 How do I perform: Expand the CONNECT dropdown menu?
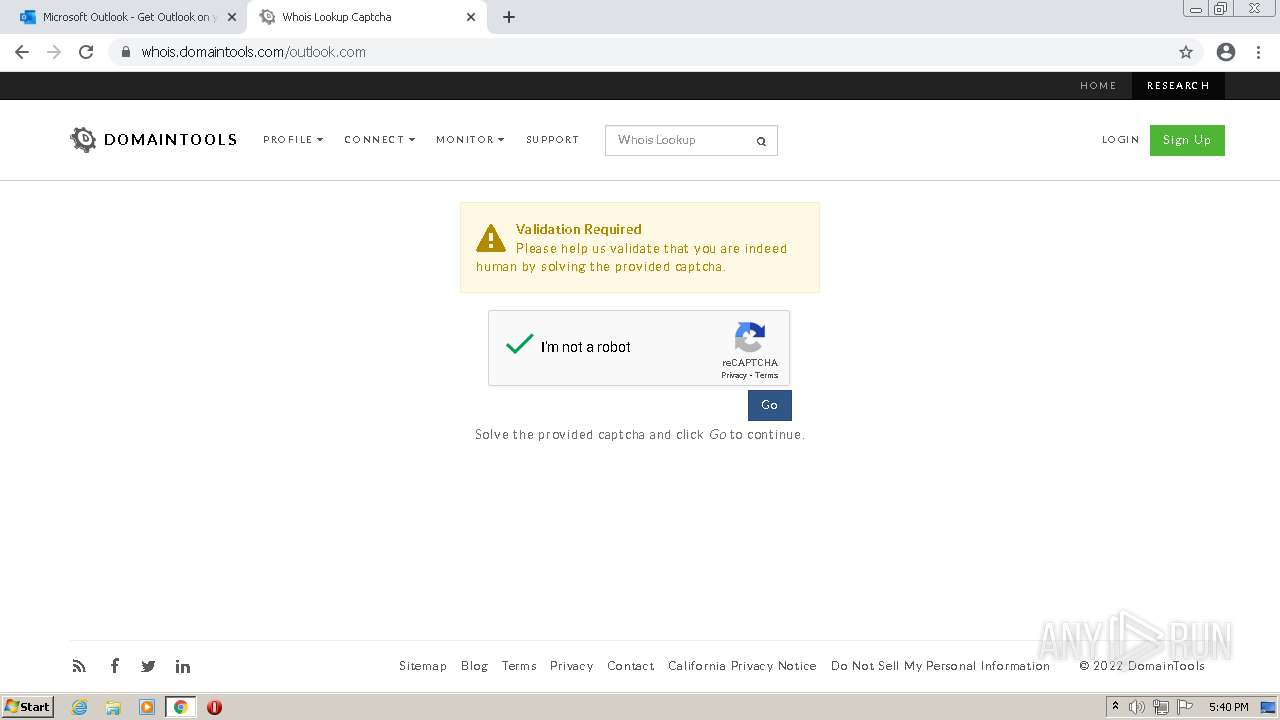point(379,140)
